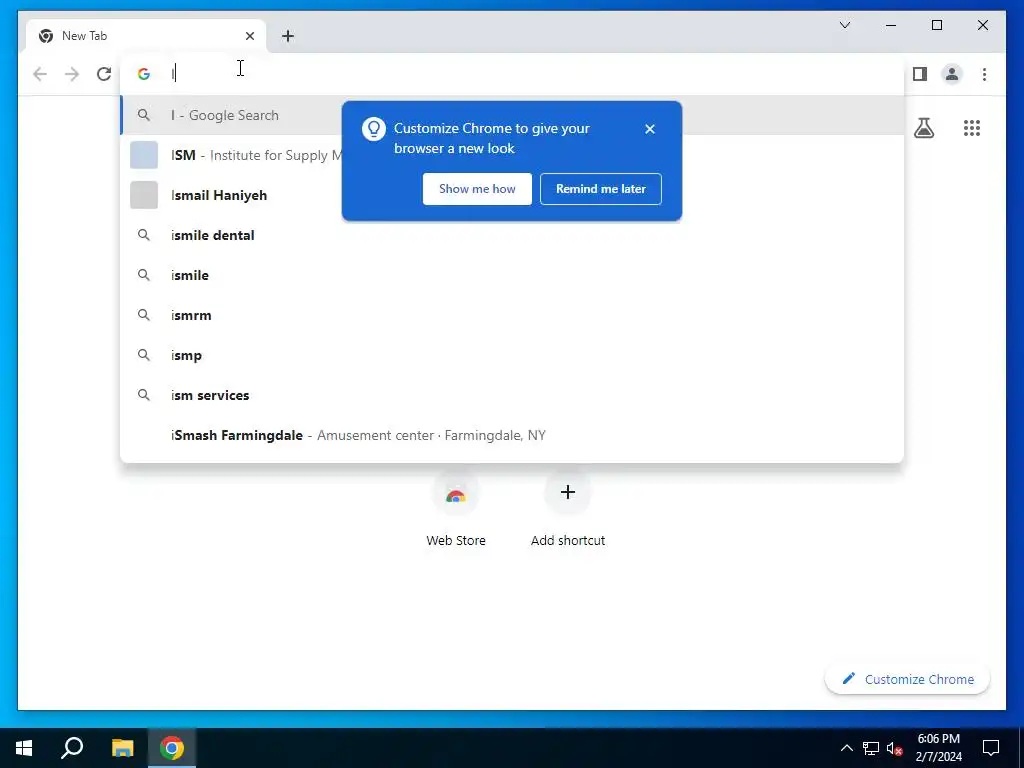
Task: Open the Search Labs flask icon
Action: click(x=923, y=128)
